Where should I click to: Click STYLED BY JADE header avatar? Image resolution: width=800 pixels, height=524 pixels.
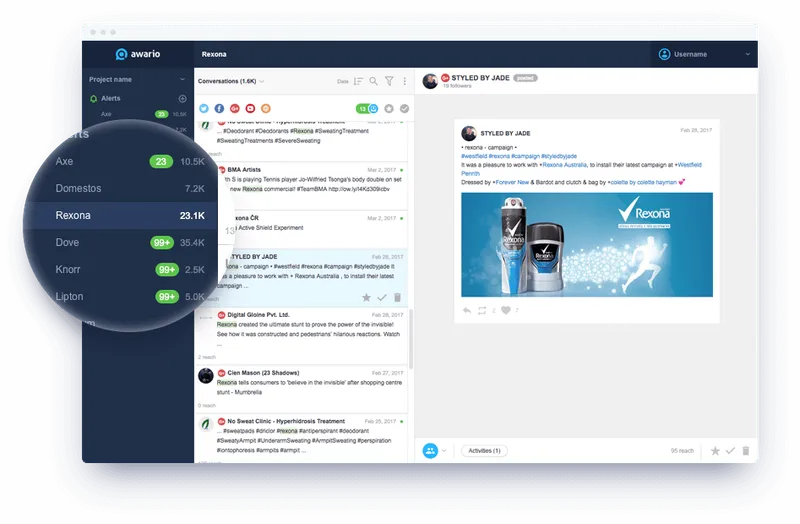point(430,81)
